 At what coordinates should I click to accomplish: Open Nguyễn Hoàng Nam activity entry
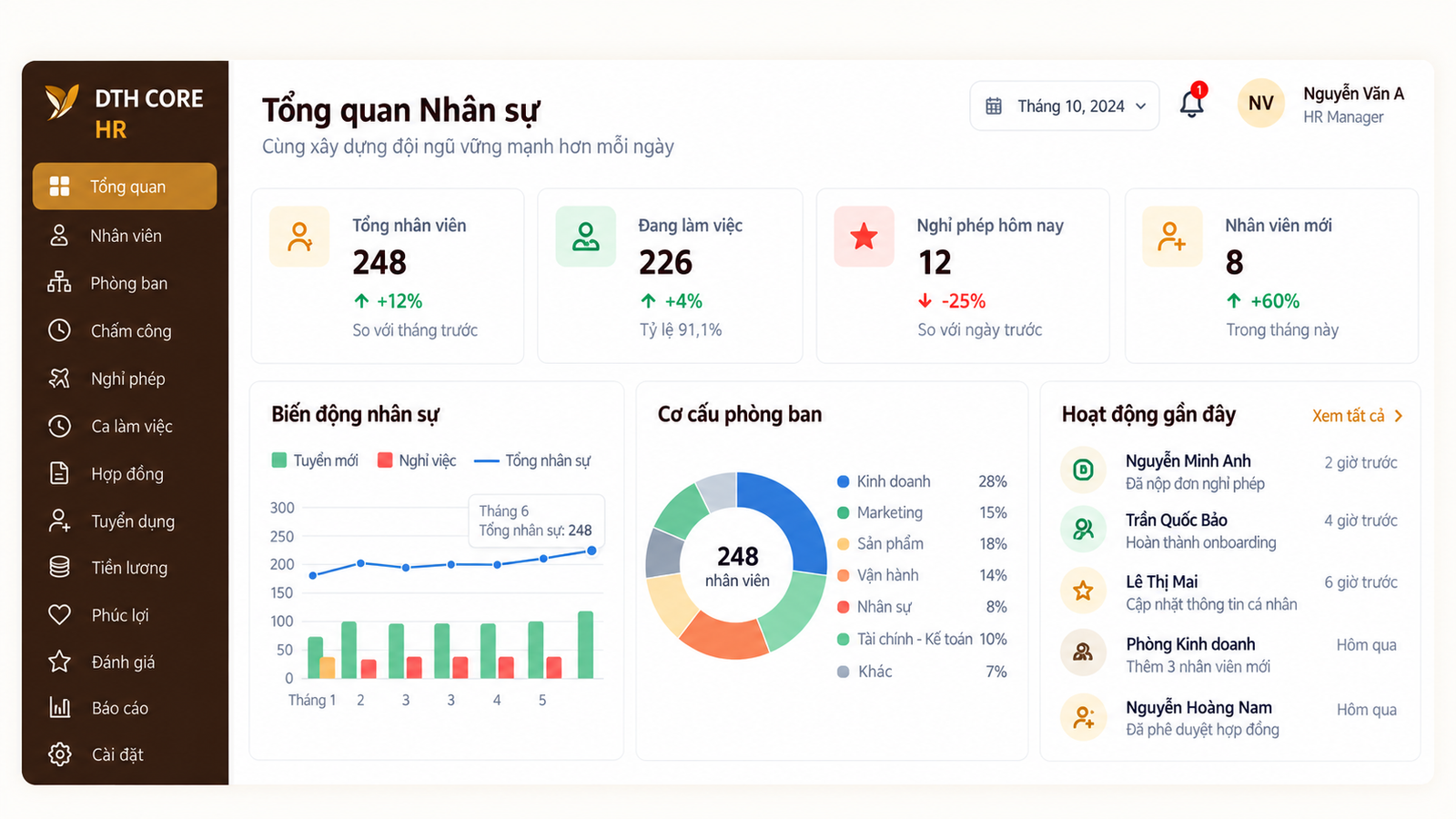tap(1229, 718)
